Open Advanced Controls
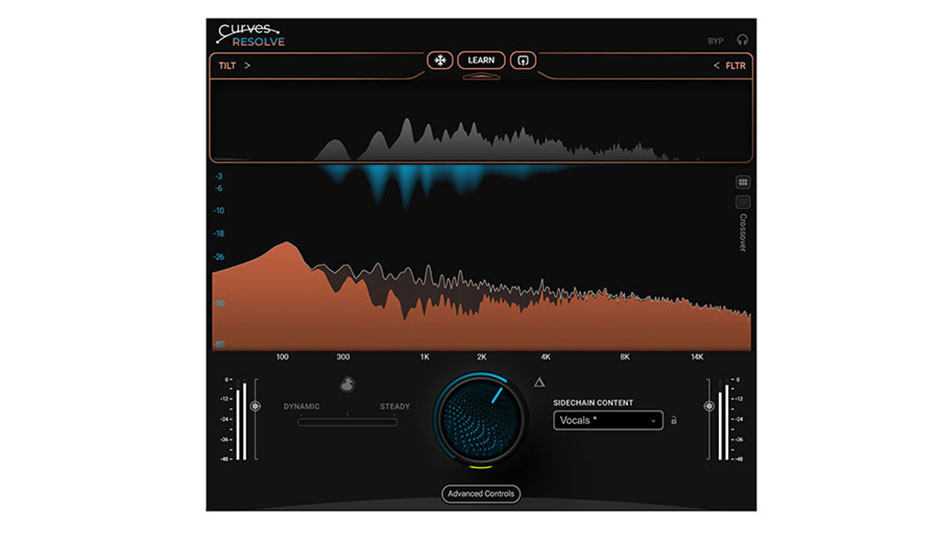The width and height of the screenshot is (940, 540). (x=481, y=494)
